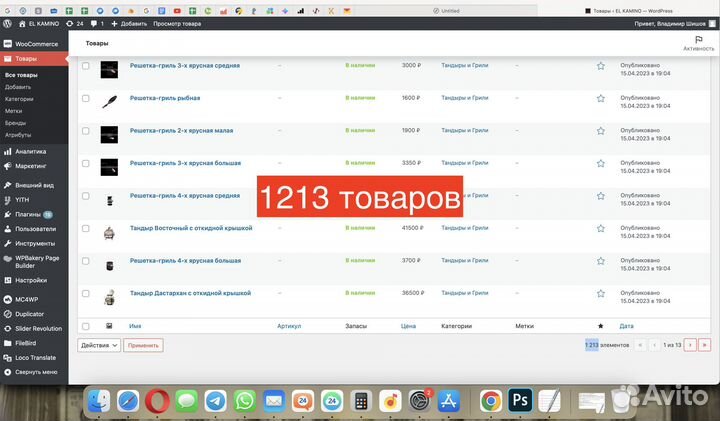Sort products by Имя column footer
Image resolution: width=720 pixels, height=421 pixels.
135,326
